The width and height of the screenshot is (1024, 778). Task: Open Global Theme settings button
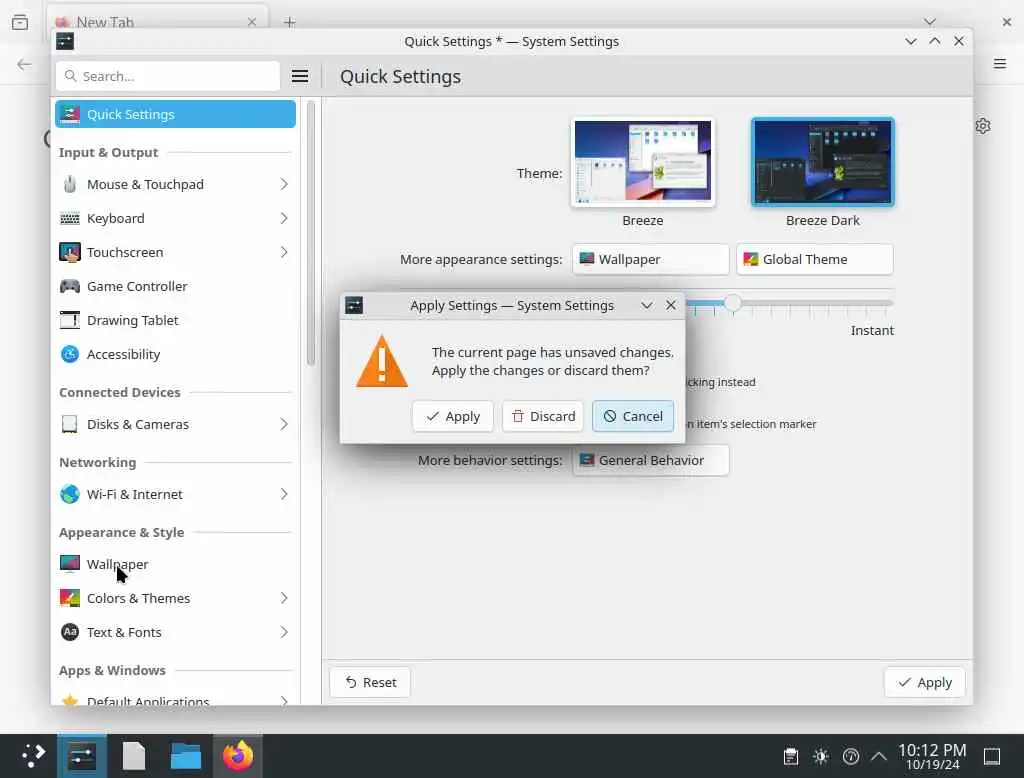815,259
